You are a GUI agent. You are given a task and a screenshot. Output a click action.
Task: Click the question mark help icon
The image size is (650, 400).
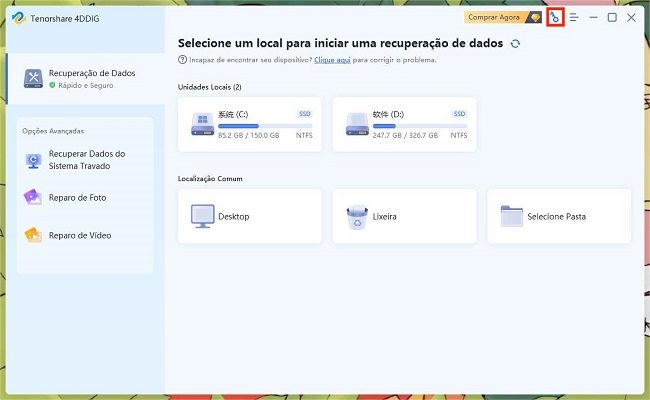182,60
